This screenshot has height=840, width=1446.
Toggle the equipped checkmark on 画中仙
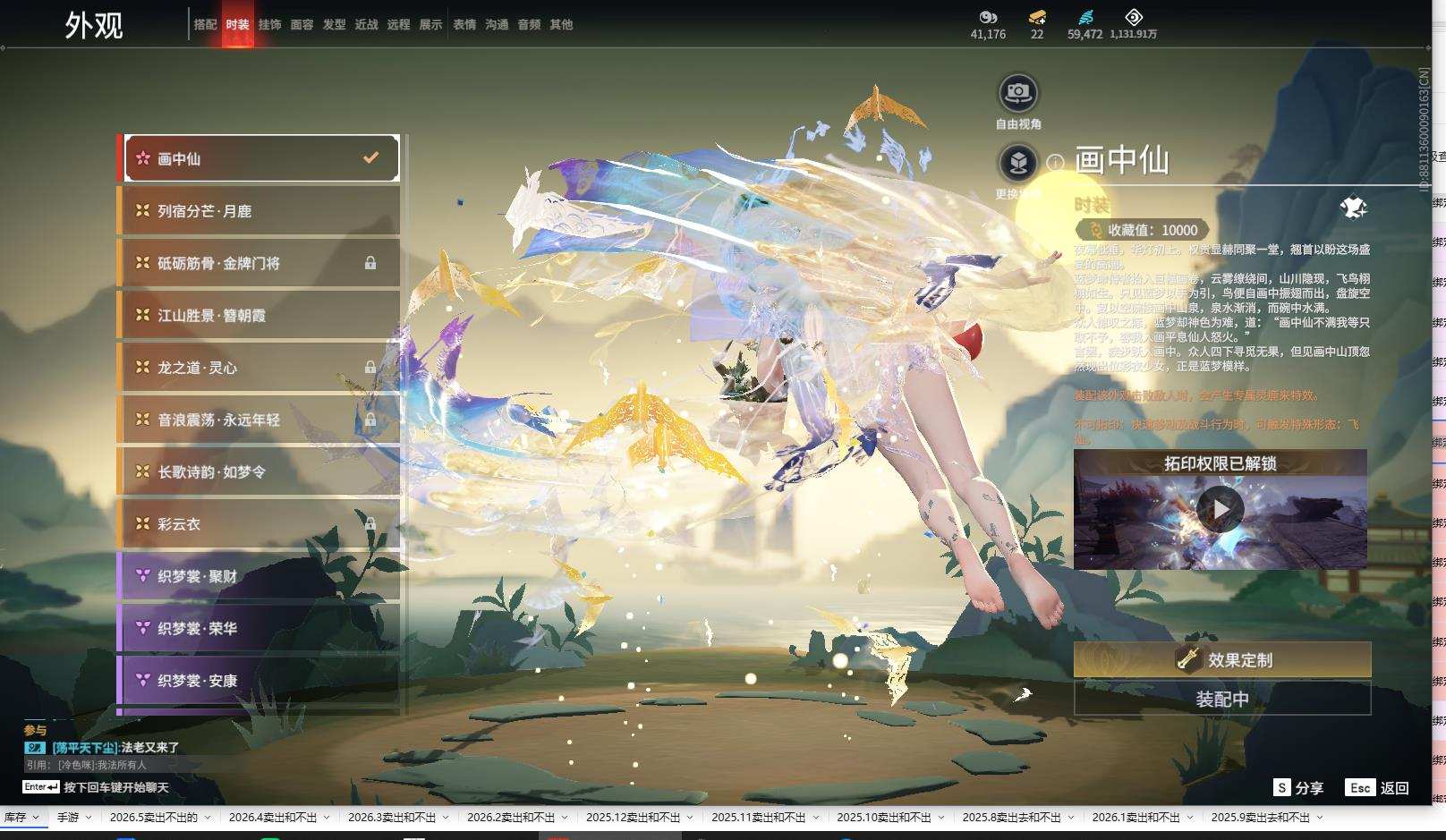coord(370,157)
